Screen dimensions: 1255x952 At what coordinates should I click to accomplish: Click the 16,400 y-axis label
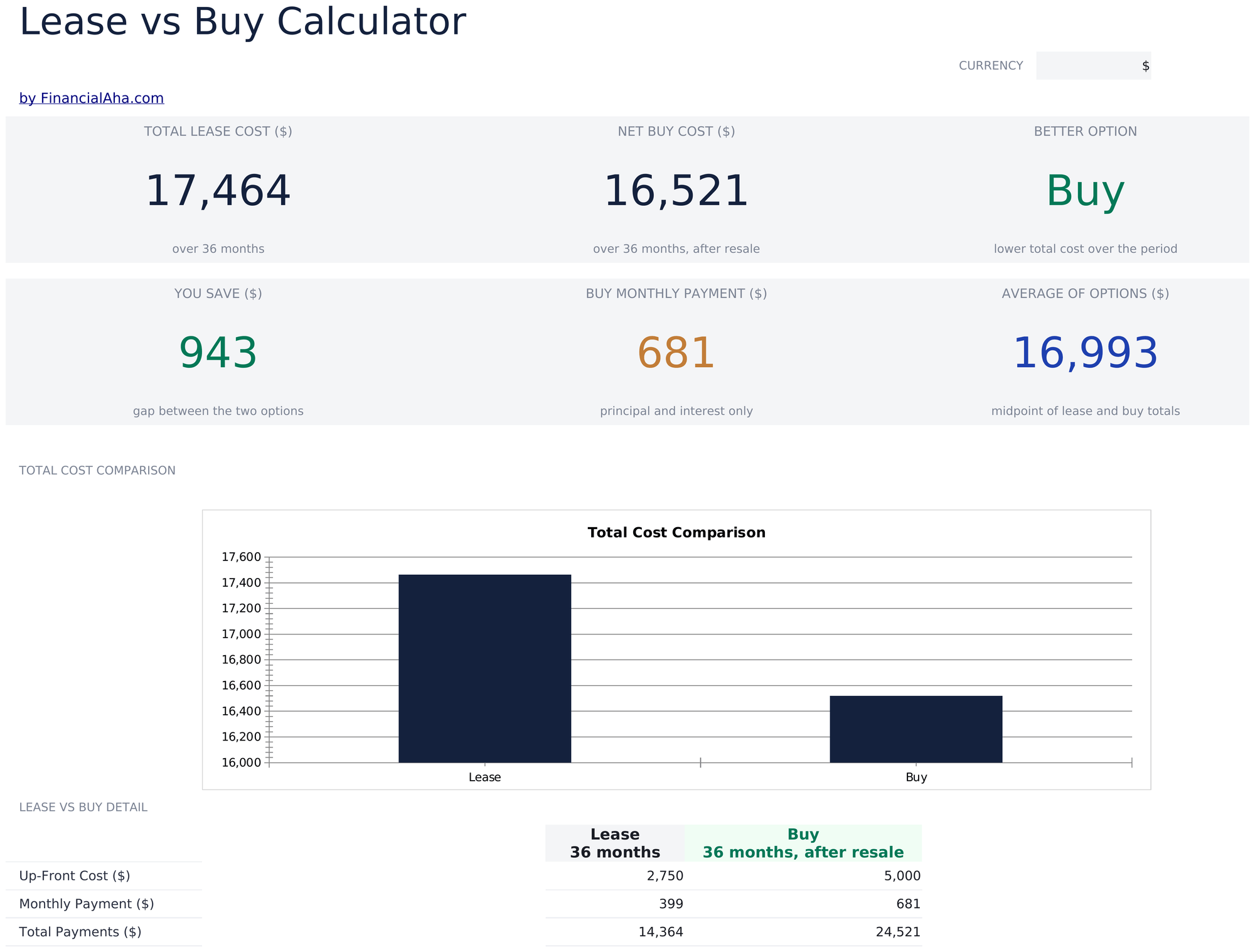(241, 712)
